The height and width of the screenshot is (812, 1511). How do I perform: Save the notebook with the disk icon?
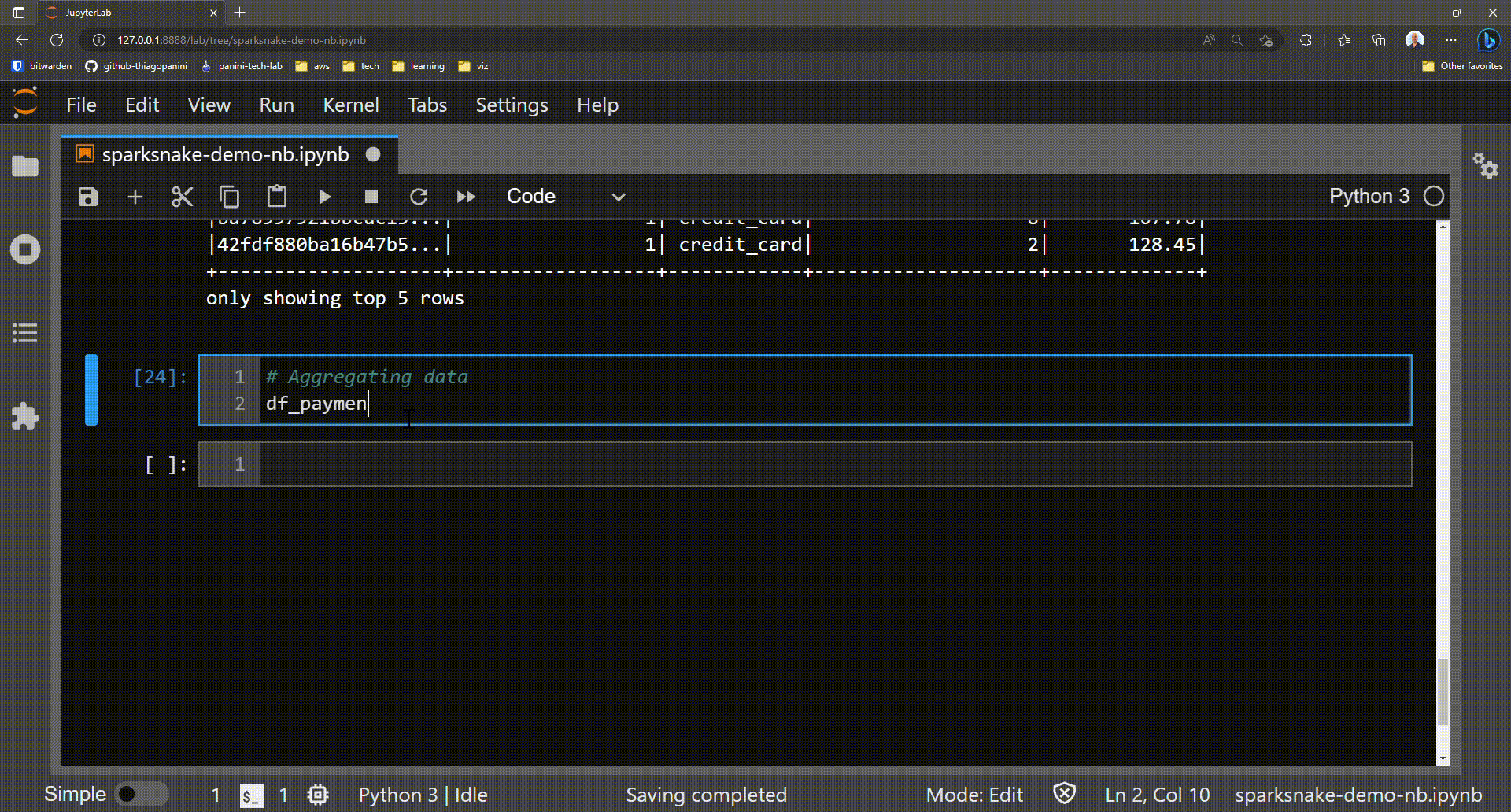[x=88, y=197]
